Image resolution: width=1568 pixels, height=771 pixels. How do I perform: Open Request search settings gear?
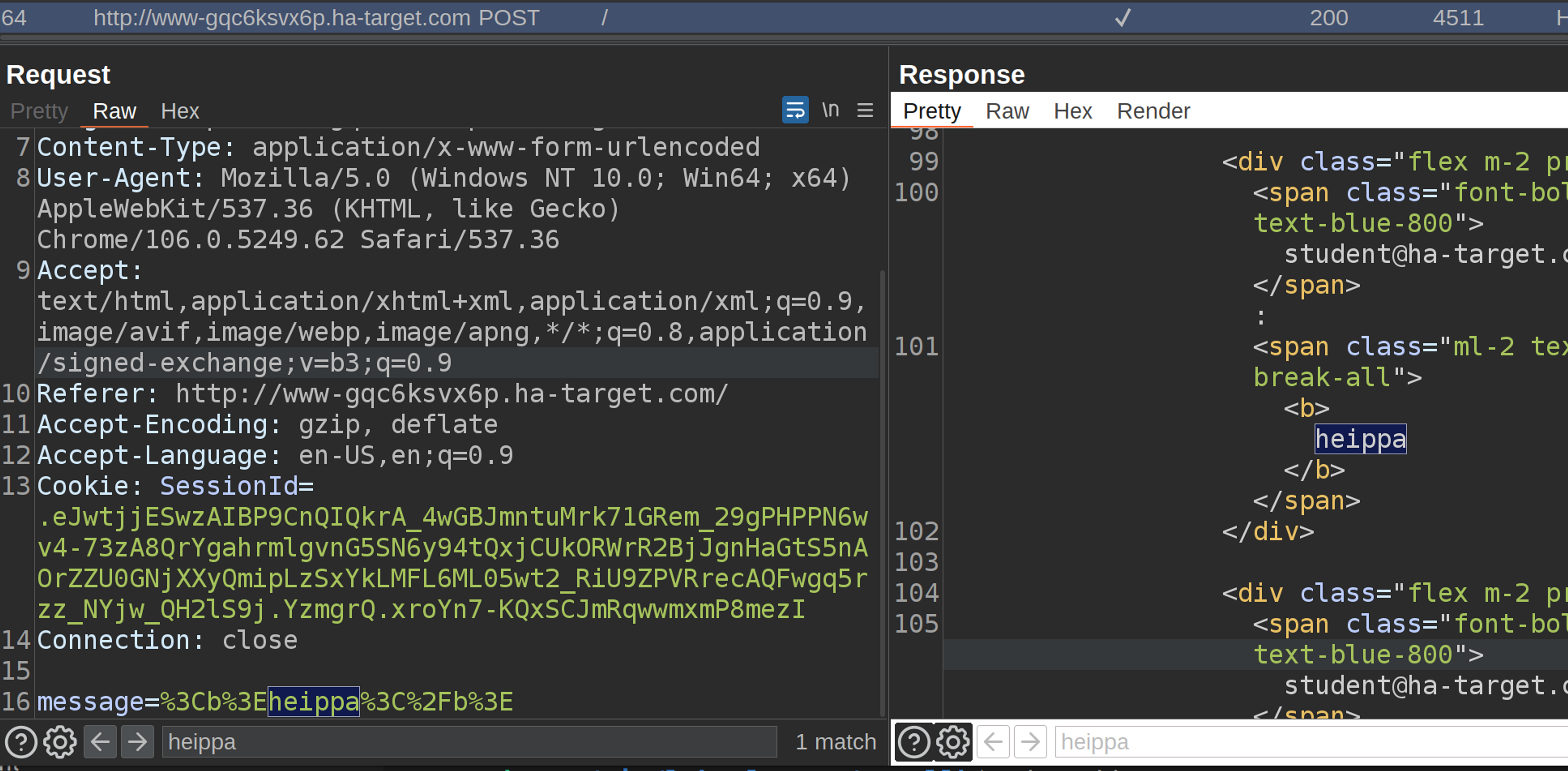coord(60,742)
